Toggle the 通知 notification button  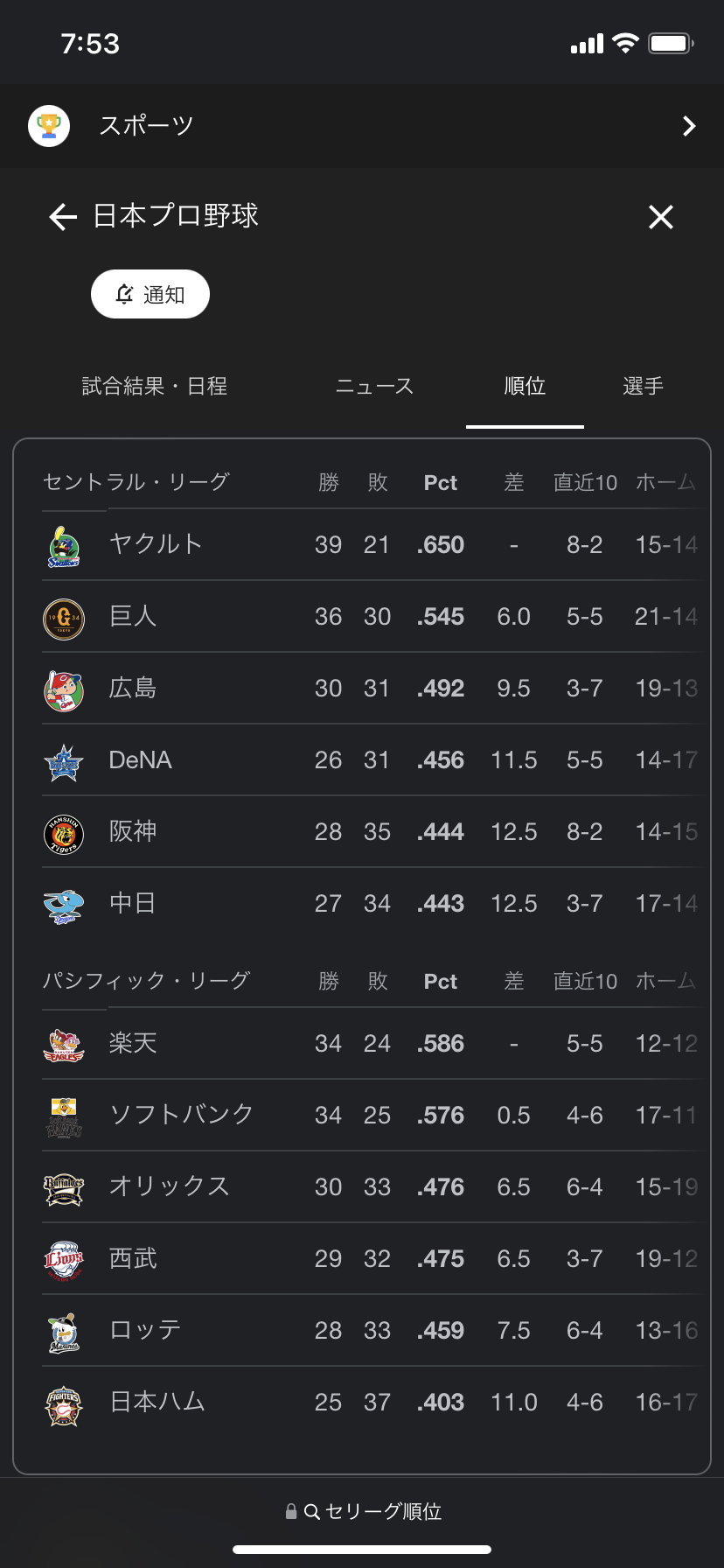pos(150,294)
